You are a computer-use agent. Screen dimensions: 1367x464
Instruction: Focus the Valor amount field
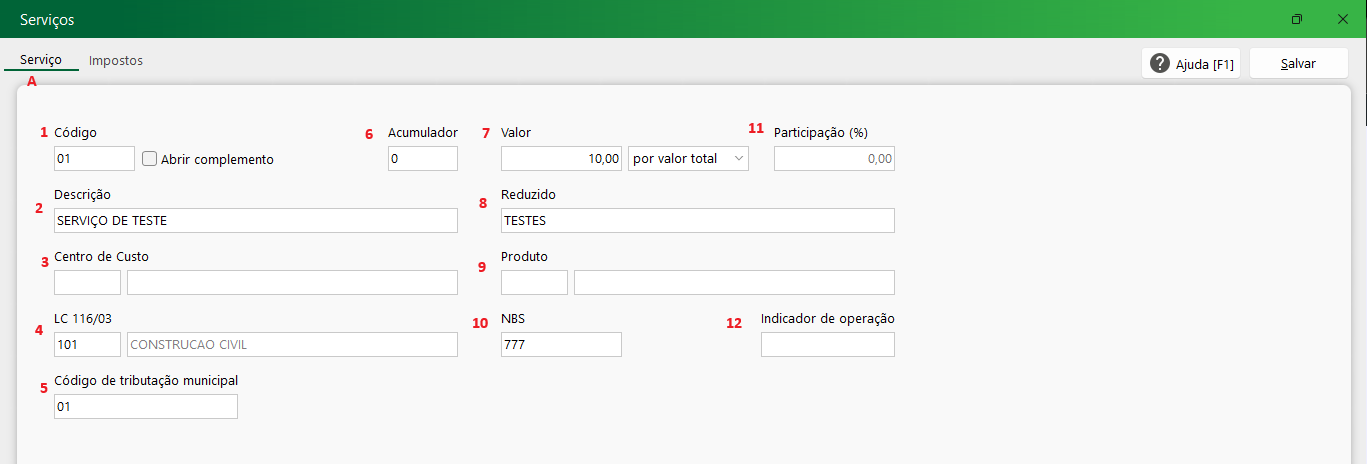click(561, 158)
